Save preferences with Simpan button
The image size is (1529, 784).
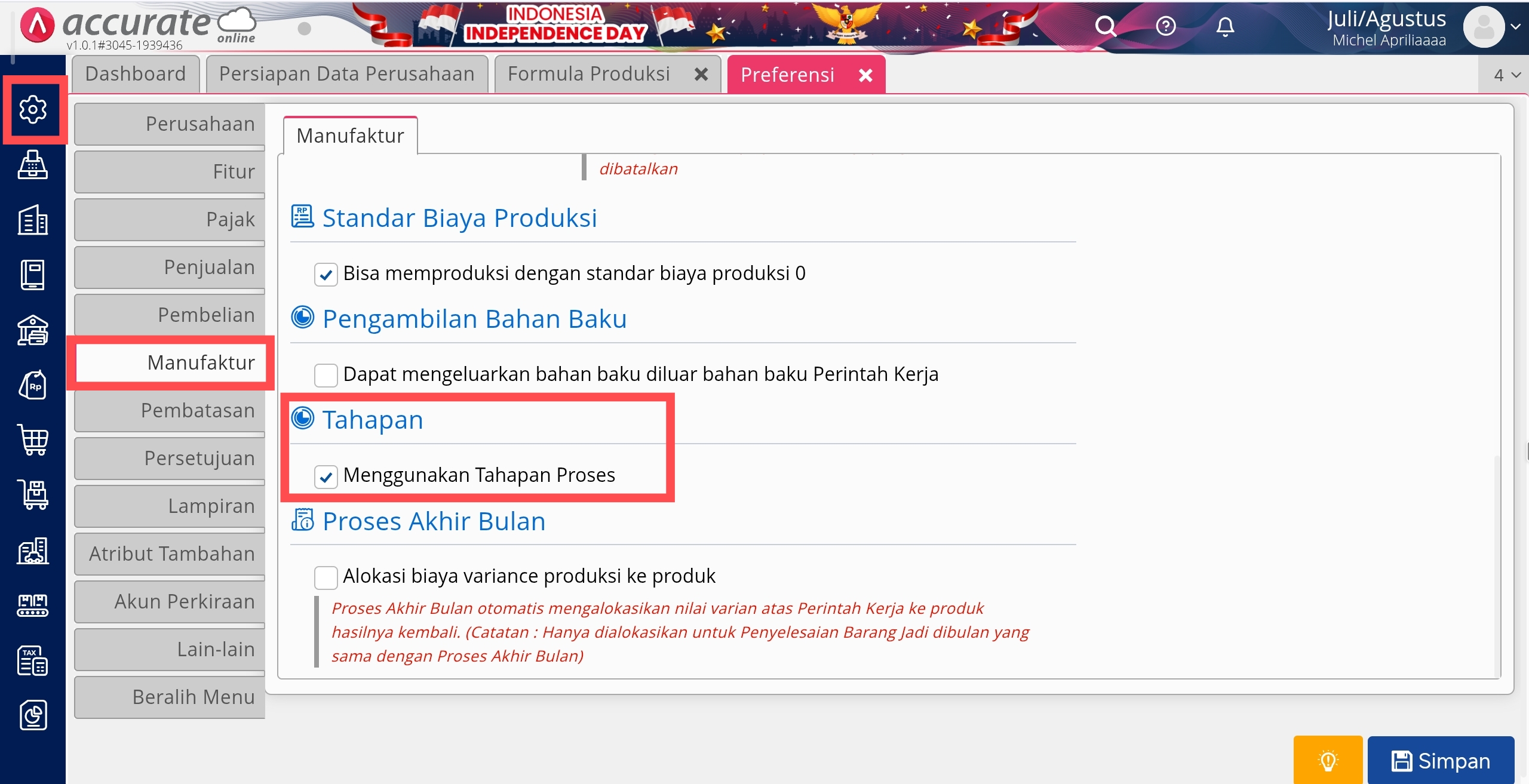pos(1441,761)
